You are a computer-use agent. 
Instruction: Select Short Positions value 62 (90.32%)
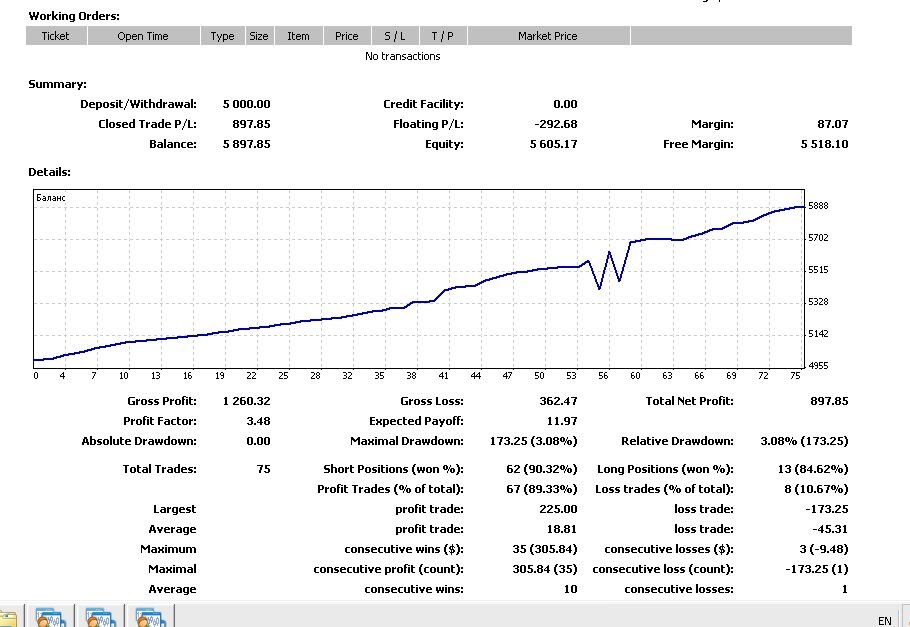pos(541,469)
